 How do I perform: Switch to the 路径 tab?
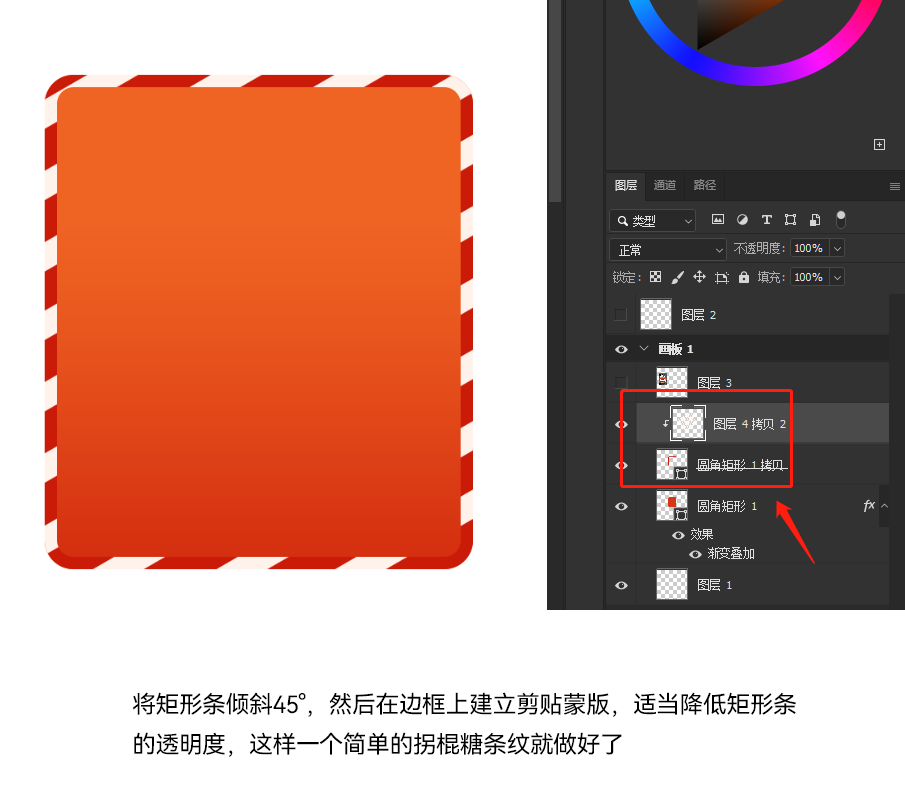pyautogui.click(x=705, y=185)
